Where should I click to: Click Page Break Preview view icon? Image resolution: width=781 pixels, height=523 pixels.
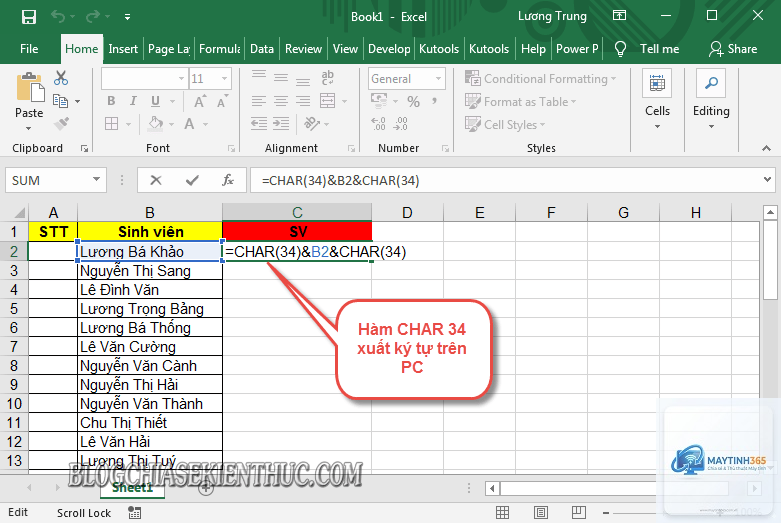[578, 513]
